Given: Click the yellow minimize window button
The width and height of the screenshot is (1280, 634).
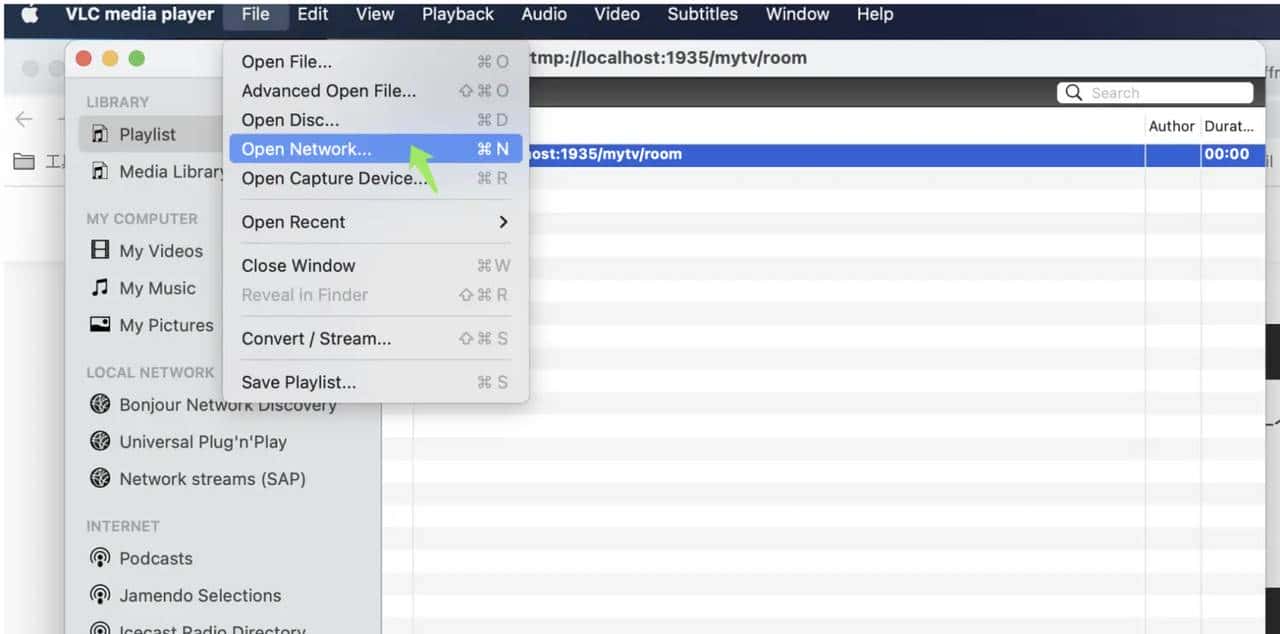Looking at the screenshot, I should 110,58.
